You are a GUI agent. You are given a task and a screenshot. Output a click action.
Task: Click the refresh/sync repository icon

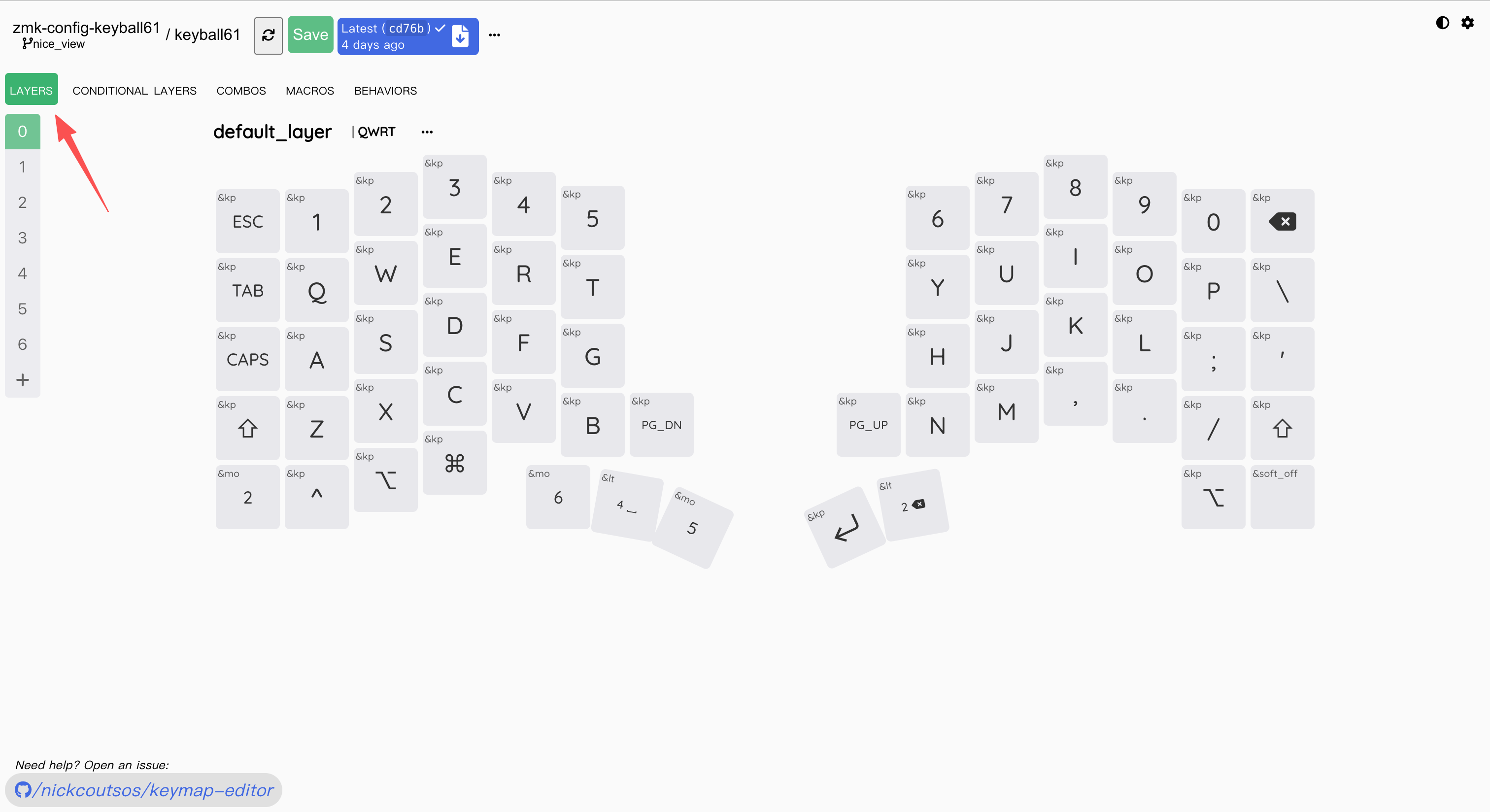[x=268, y=35]
